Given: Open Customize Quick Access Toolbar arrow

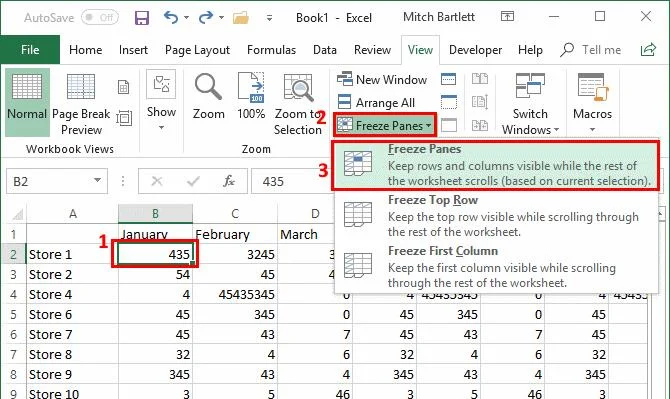Looking at the screenshot, I should (269, 18).
